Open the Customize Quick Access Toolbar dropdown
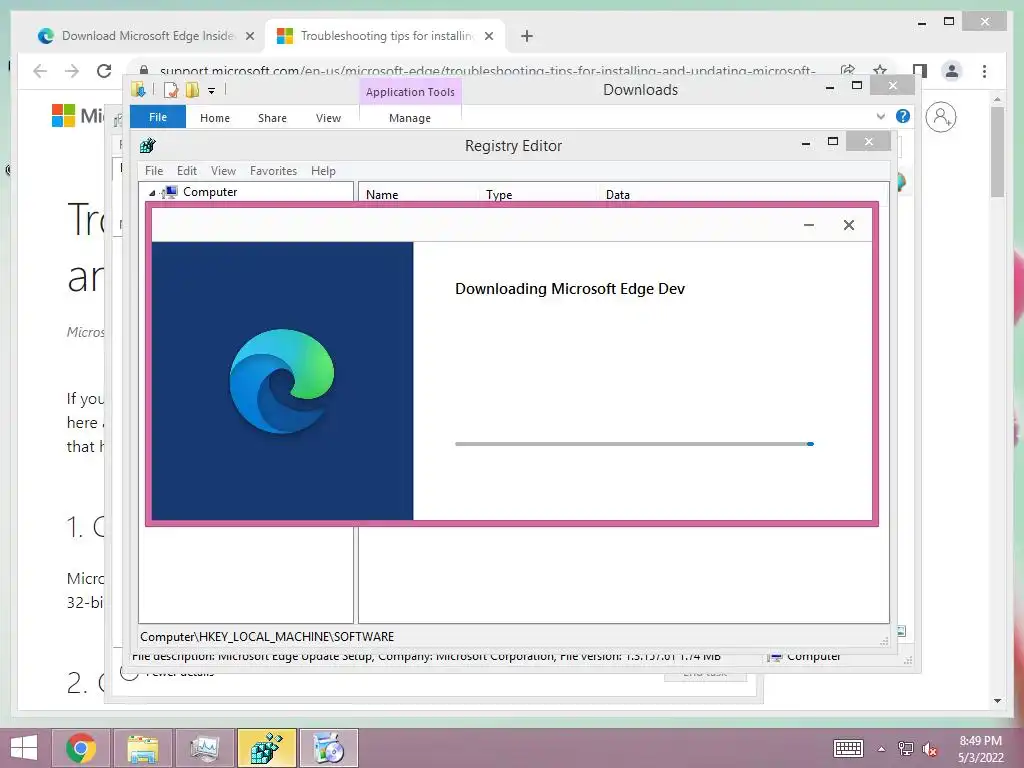Viewport: 1024px width, 768px height. [x=212, y=90]
